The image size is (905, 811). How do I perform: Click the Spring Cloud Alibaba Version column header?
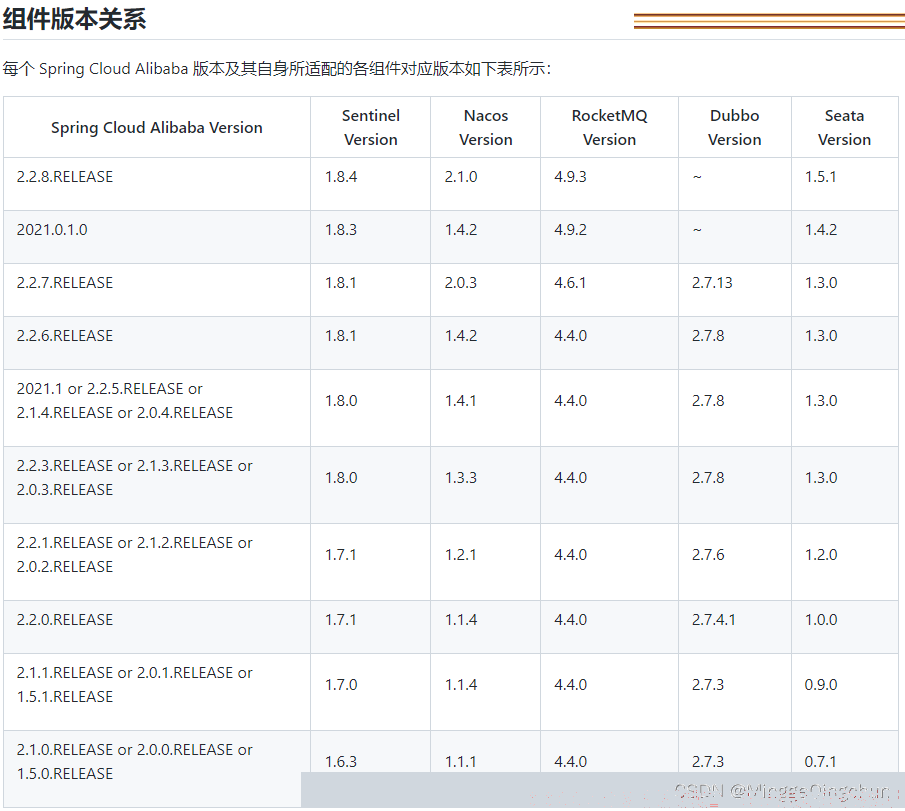[x=156, y=128]
